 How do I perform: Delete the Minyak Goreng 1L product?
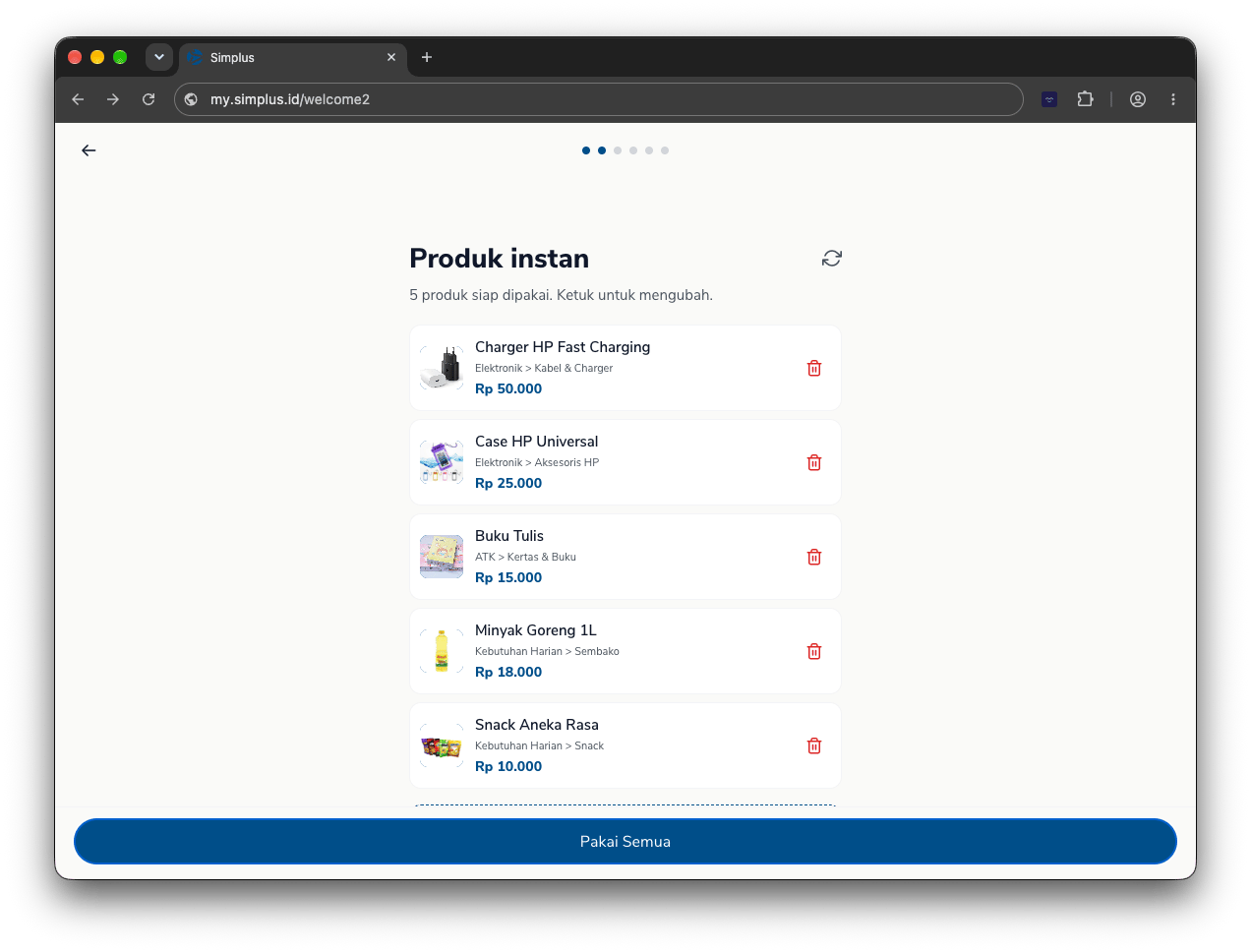coord(814,651)
